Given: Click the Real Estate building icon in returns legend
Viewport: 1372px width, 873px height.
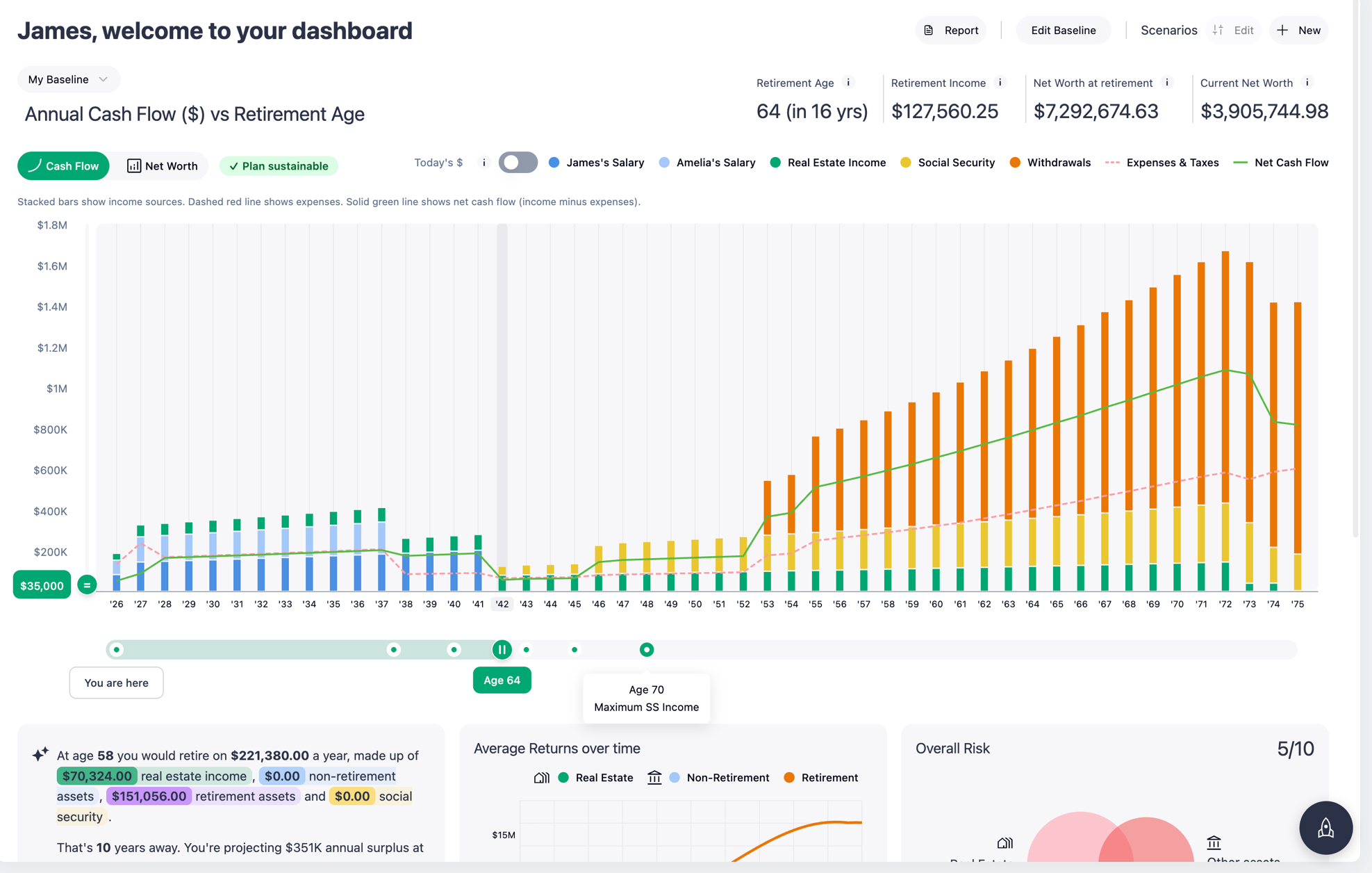Looking at the screenshot, I should pos(542,778).
